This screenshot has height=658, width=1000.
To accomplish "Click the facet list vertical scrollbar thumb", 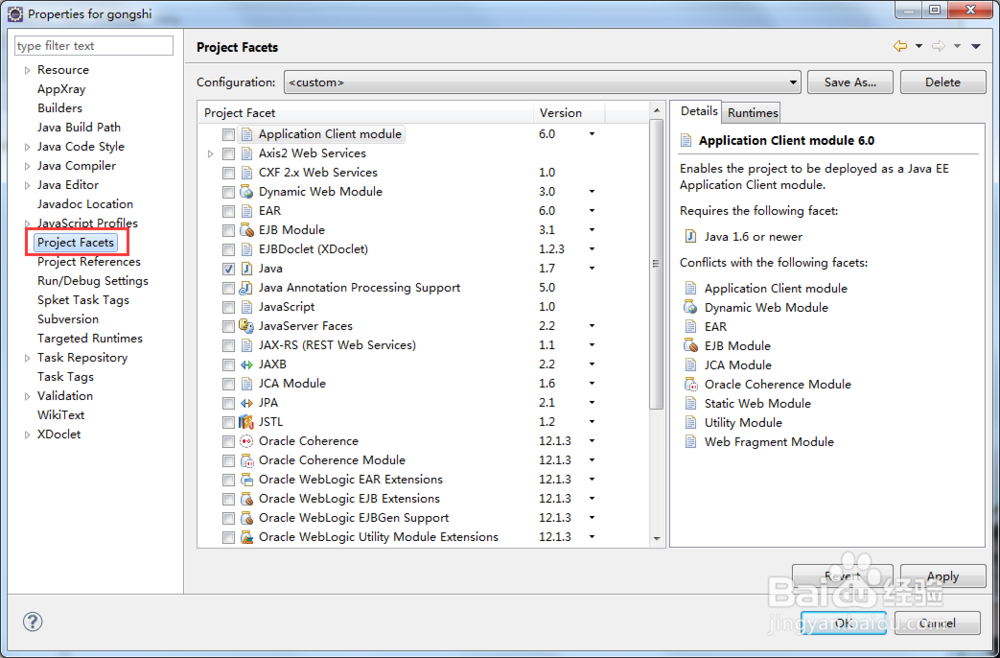I will [656, 264].
